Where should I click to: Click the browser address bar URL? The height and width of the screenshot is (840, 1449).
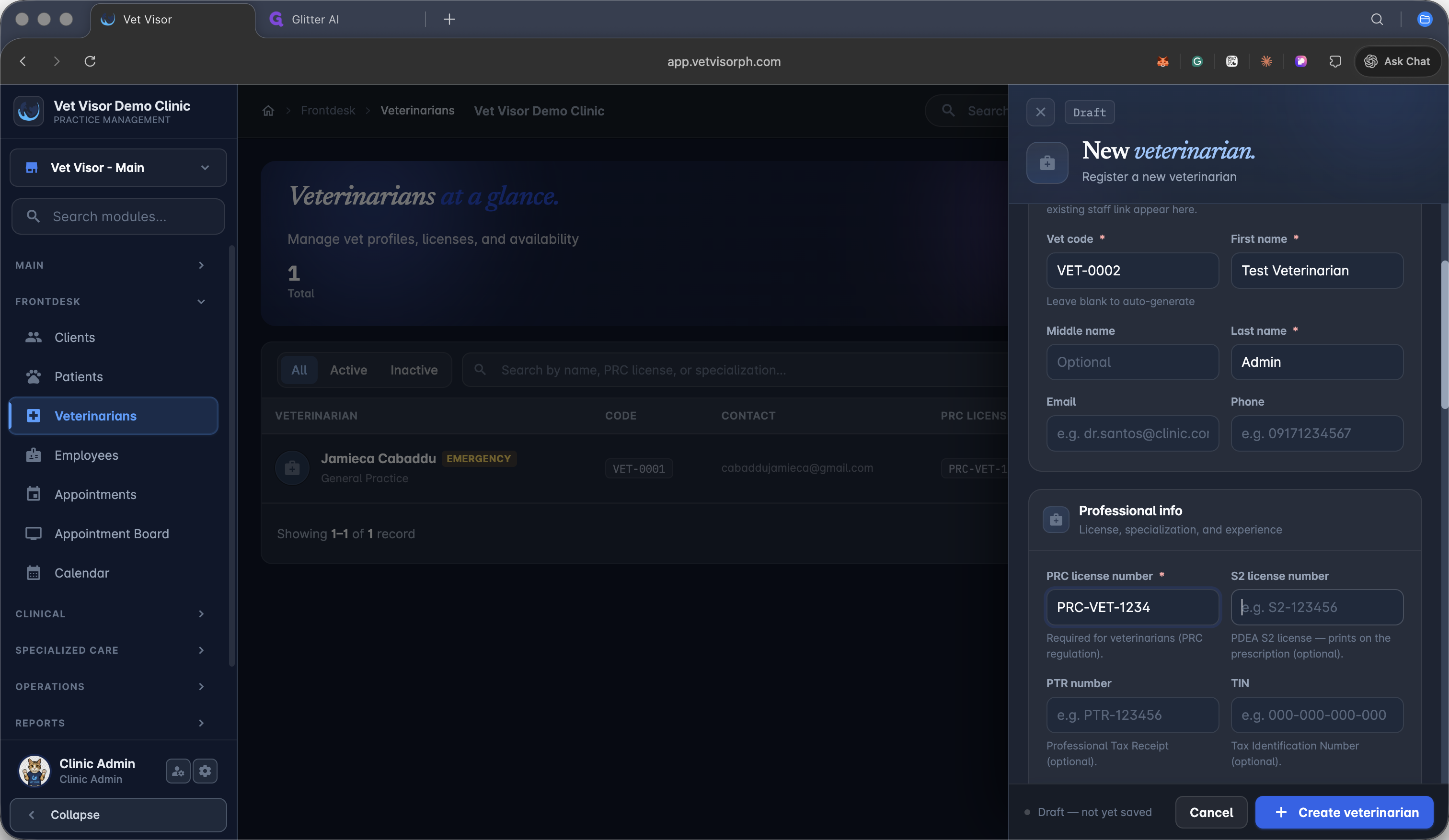[x=724, y=61]
